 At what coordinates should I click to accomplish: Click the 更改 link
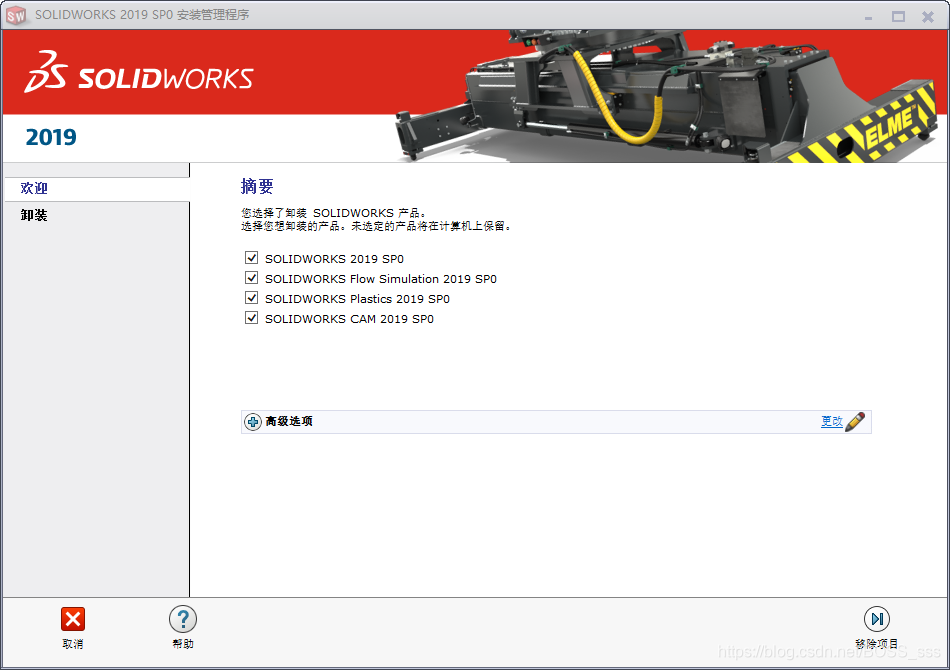pyautogui.click(x=832, y=422)
